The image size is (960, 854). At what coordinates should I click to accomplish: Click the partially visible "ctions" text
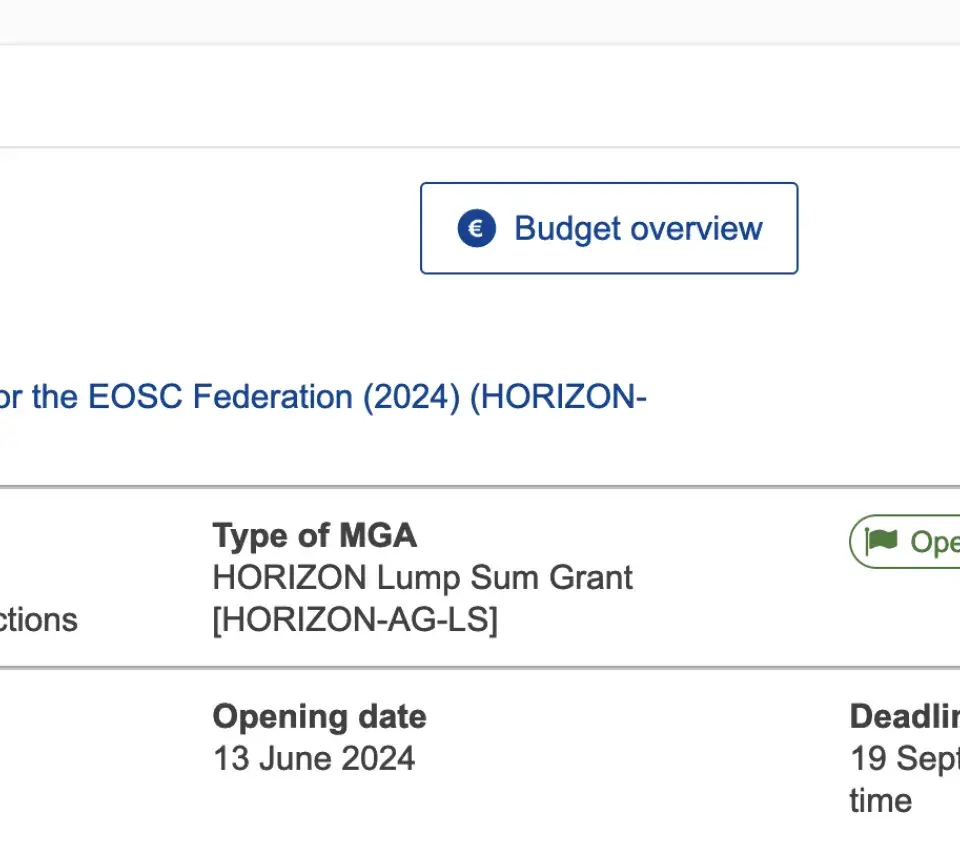[38, 620]
